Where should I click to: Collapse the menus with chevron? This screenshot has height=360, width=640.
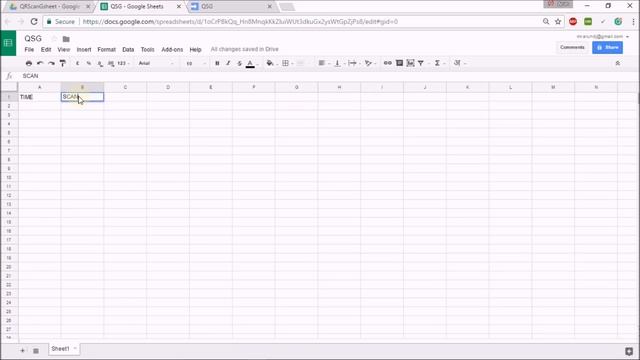(618, 63)
